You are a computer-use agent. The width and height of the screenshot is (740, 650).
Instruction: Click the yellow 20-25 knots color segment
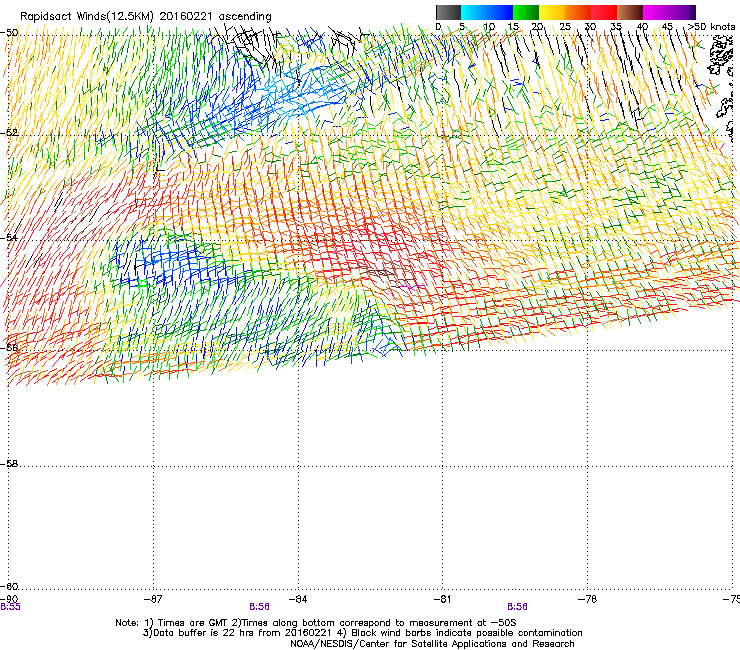coord(552,12)
